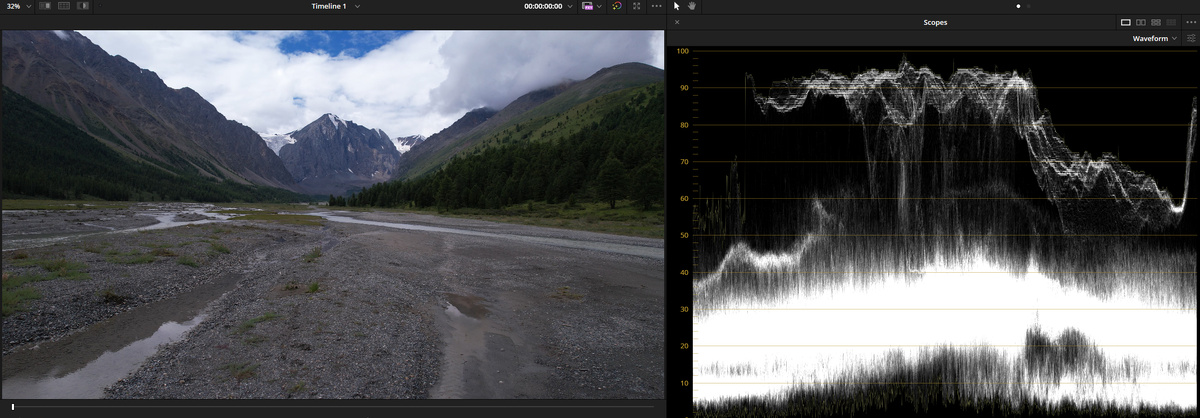
Task: Toggle bypass color grades icon
Action: [587, 6]
